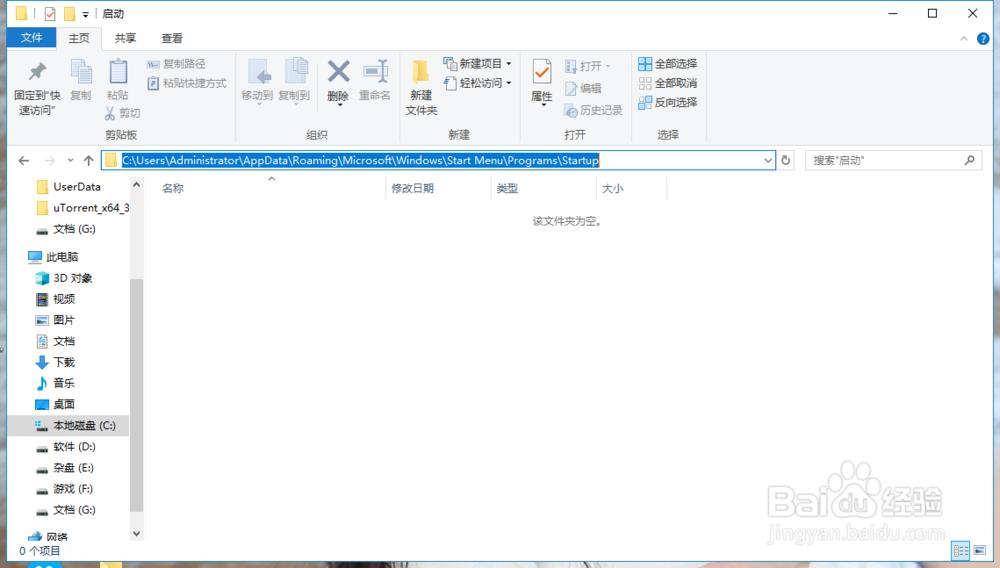Select Network in navigation pane
This screenshot has width=1000, height=568.
coord(48,536)
